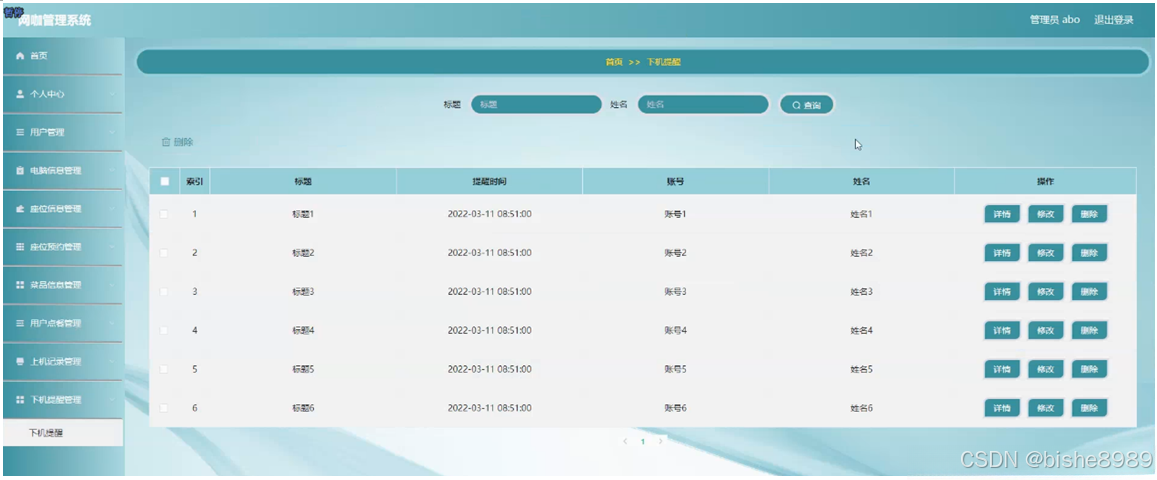Click the 账号3 table cell
The image size is (1157, 480).
[675, 292]
